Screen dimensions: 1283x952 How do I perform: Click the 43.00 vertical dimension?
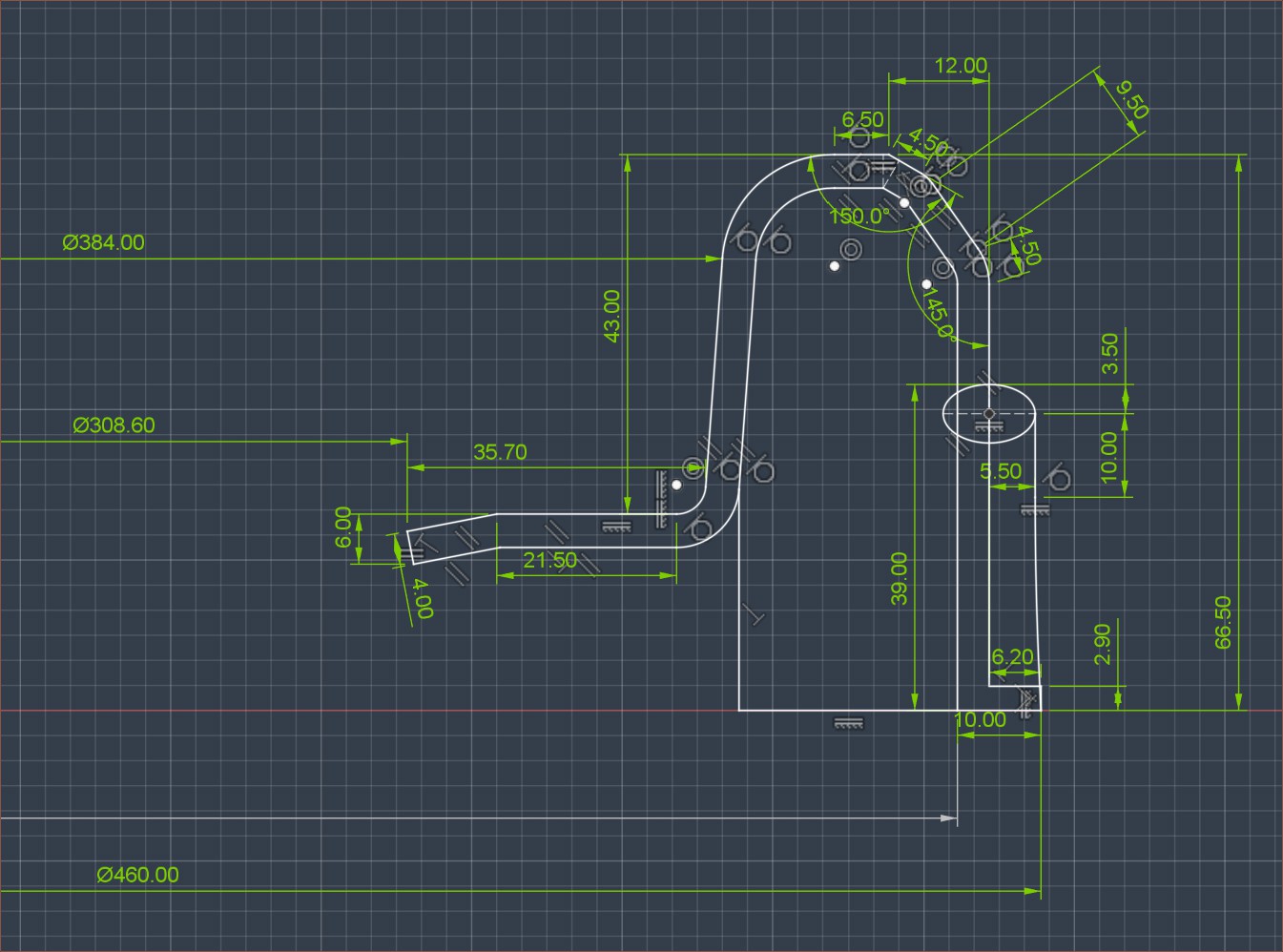[x=611, y=316]
